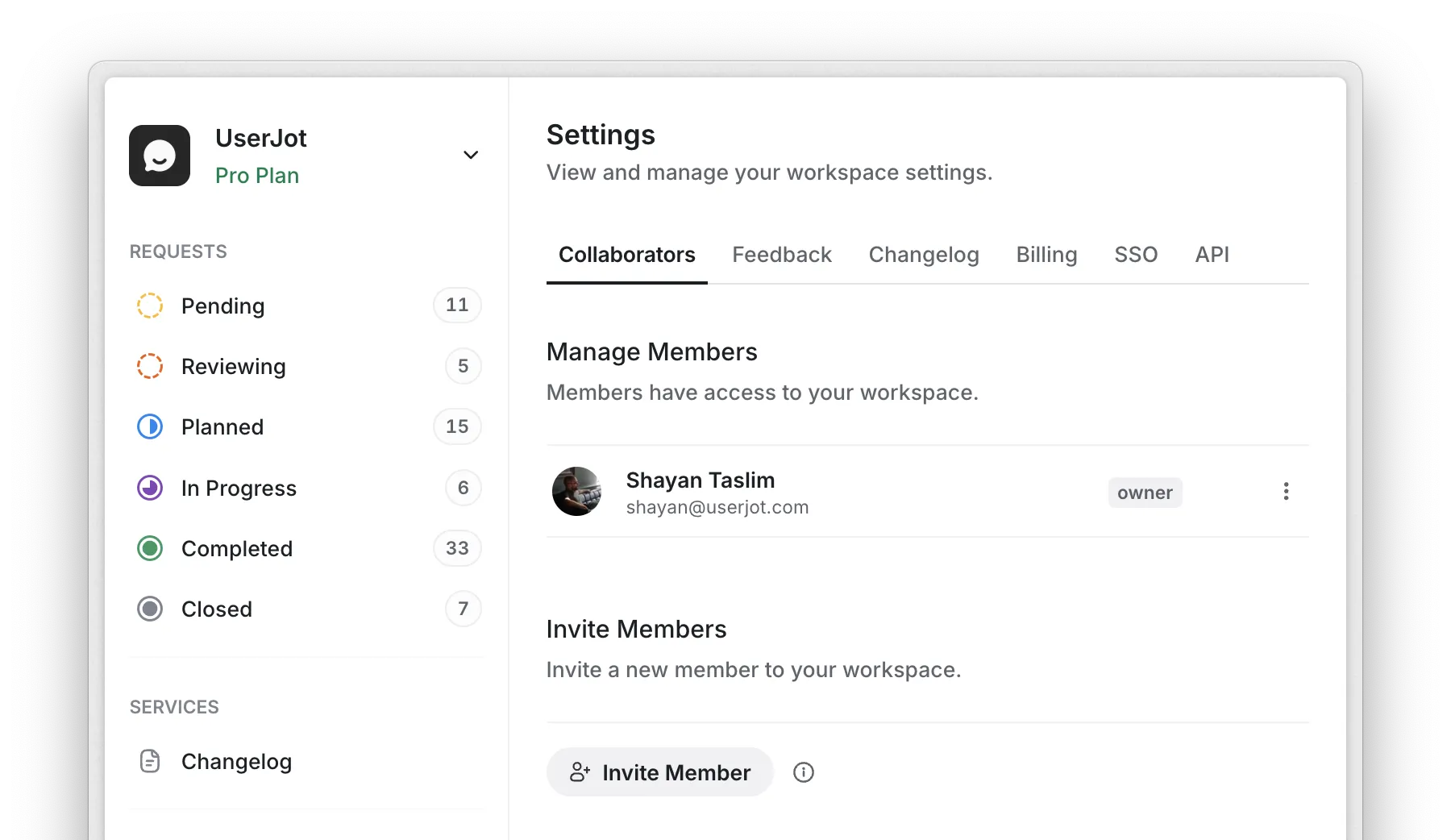Click Shayan Taslim's avatar photo
Screen dimensions: 1451x840
pos(576,491)
